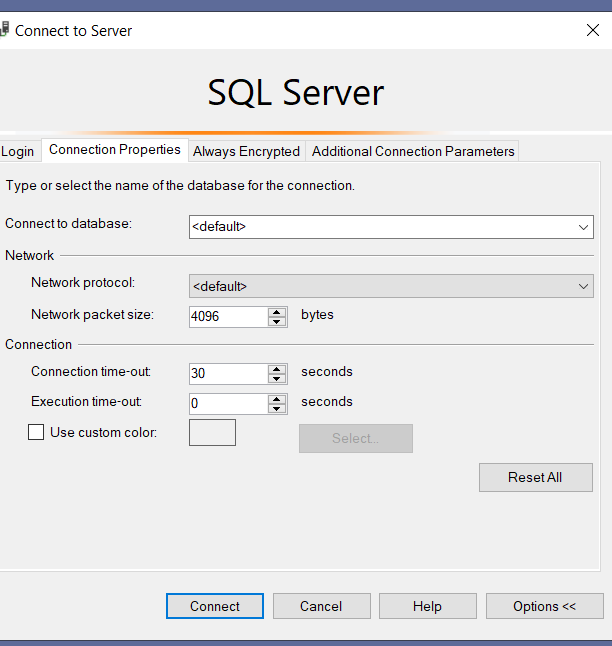Image resolution: width=612 pixels, height=646 pixels.
Task: Increase network packet size with up arrow
Action: click(277, 312)
